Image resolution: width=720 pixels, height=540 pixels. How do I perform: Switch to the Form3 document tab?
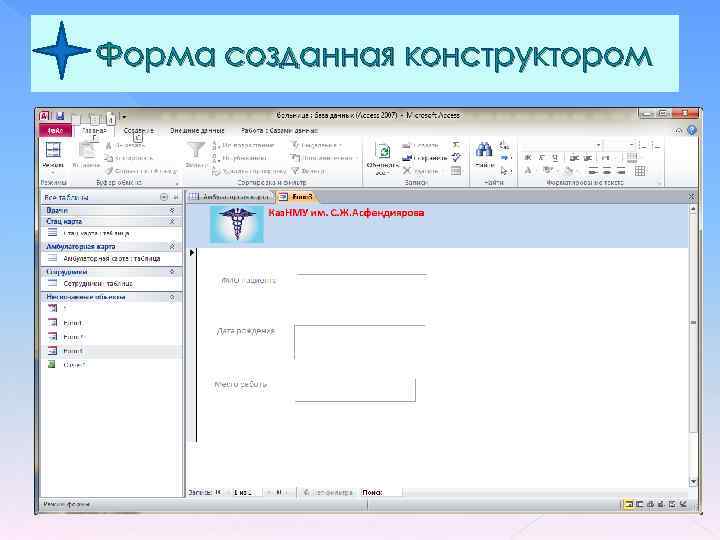click(x=297, y=197)
